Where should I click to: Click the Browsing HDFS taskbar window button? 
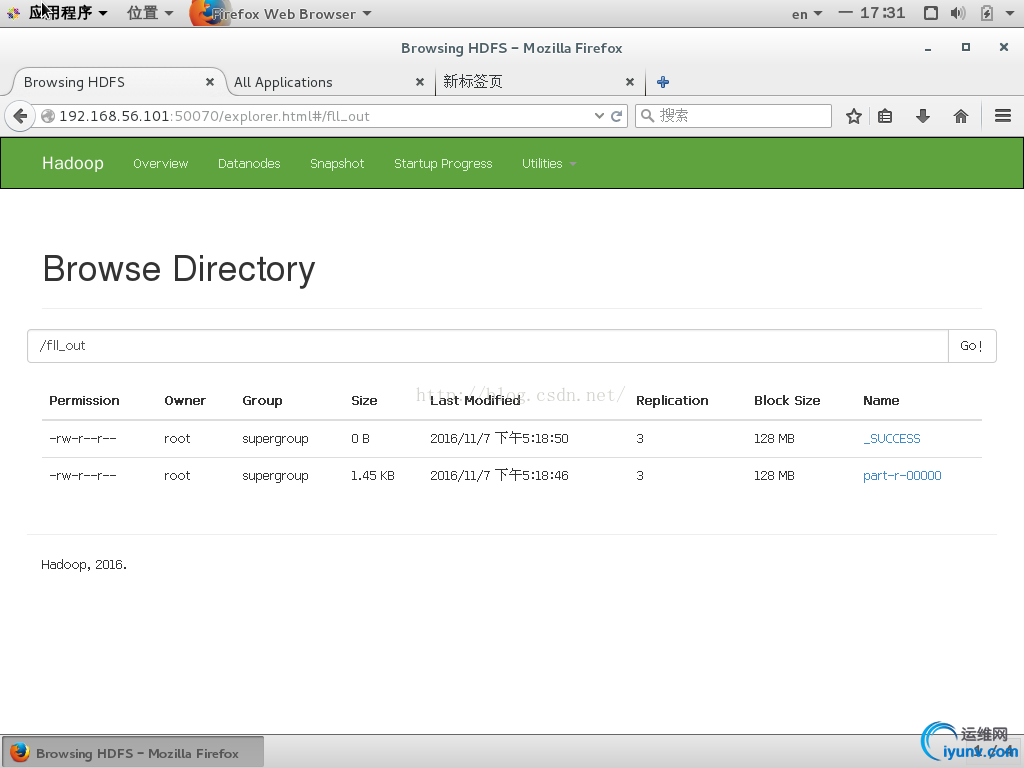pos(133,752)
